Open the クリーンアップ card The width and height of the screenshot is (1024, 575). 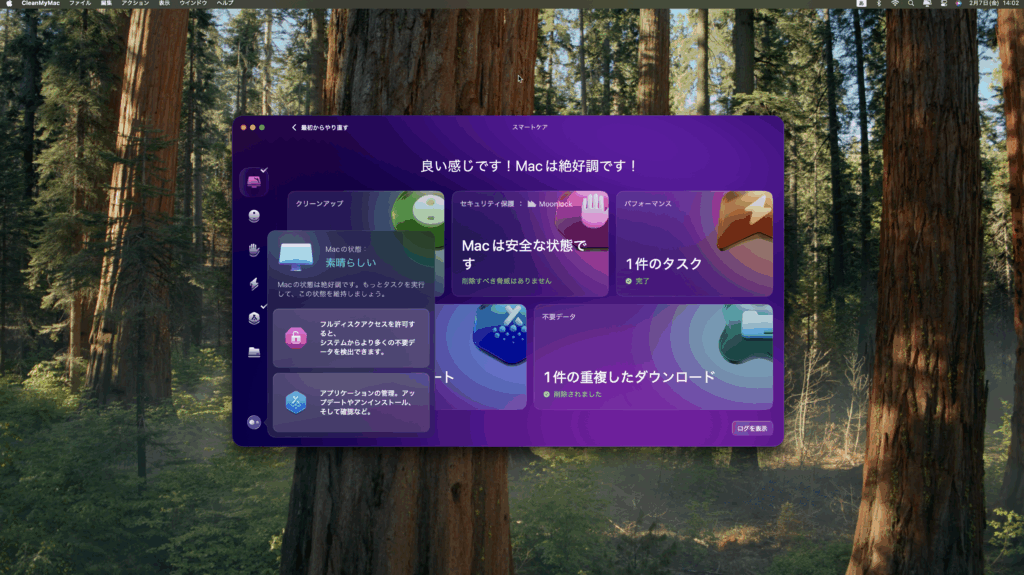tap(366, 210)
